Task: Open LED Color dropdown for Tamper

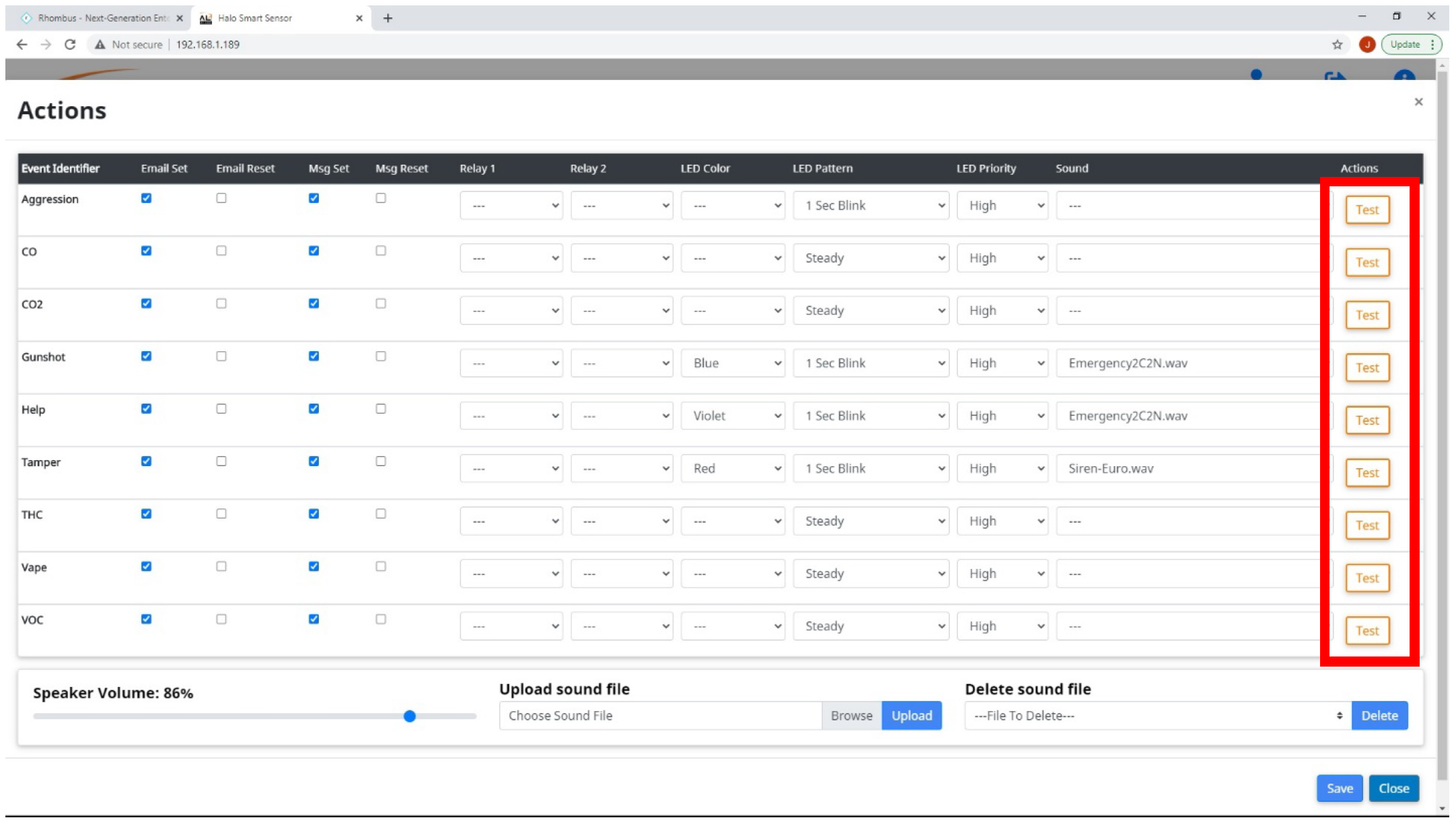Action: (x=733, y=469)
